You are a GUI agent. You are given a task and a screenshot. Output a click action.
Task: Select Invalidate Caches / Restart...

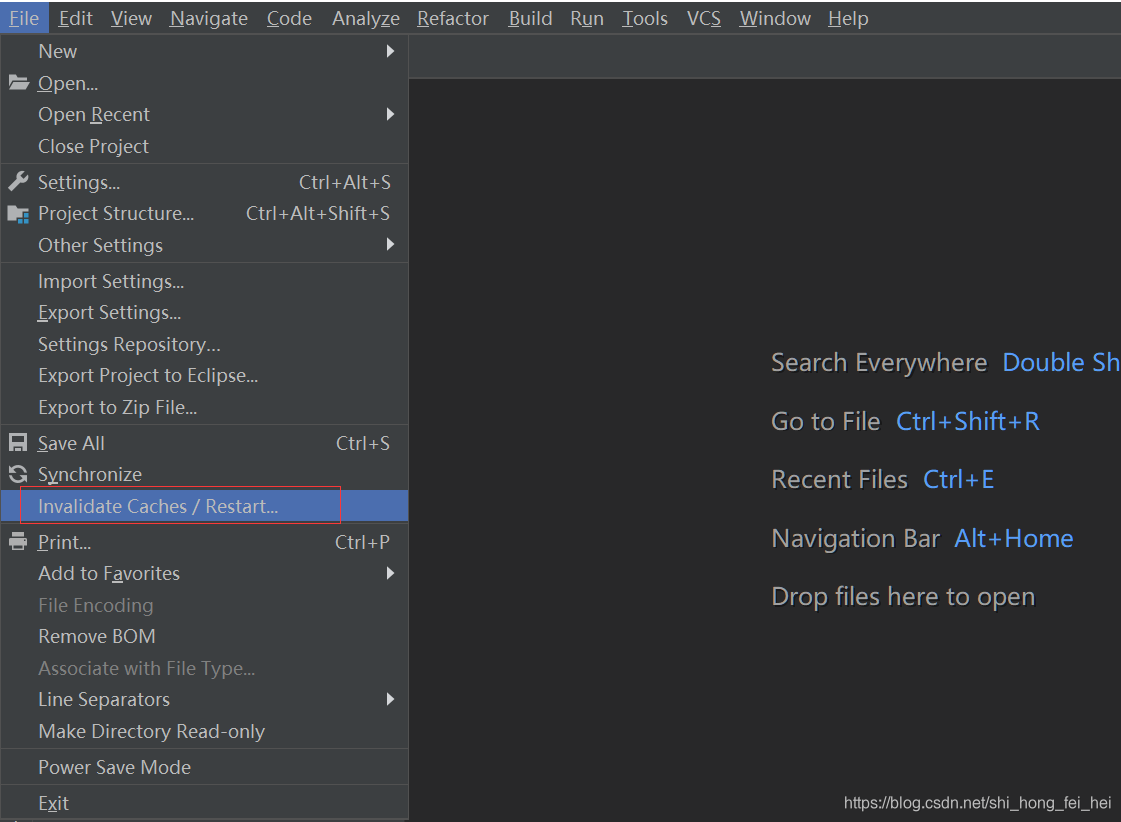tap(204, 505)
